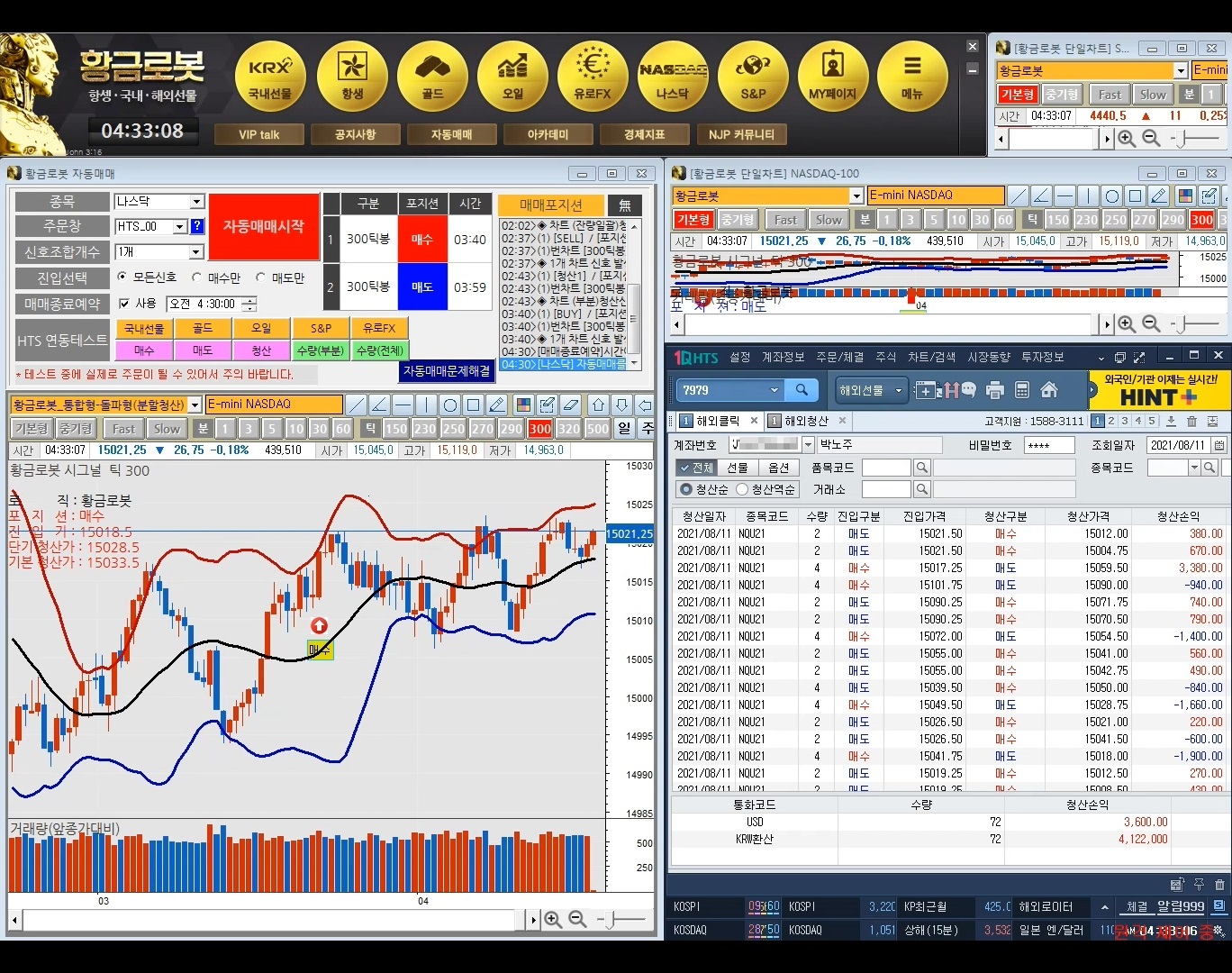Viewport: 1232px width, 973px height.
Task: Select 300 tick button in main chart
Action: [540, 429]
